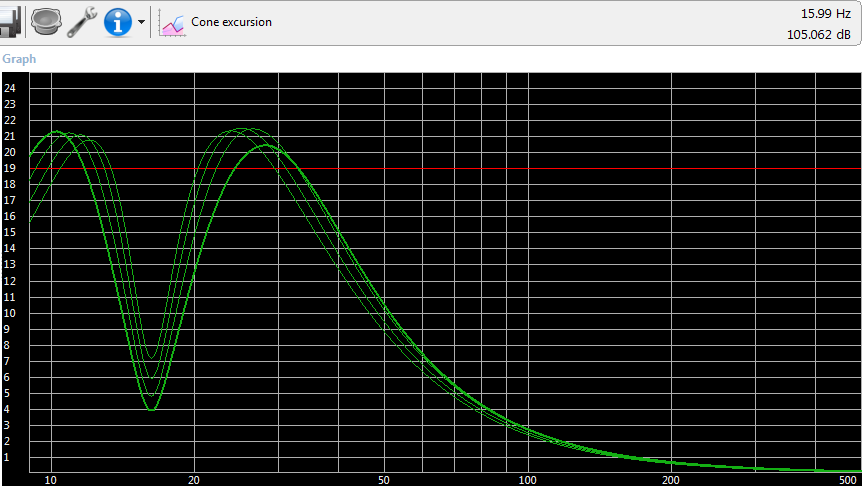Image resolution: width=865 pixels, height=487 pixels.
Task: Click the Cone excursion graph icon
Action: tap(172, 23)
